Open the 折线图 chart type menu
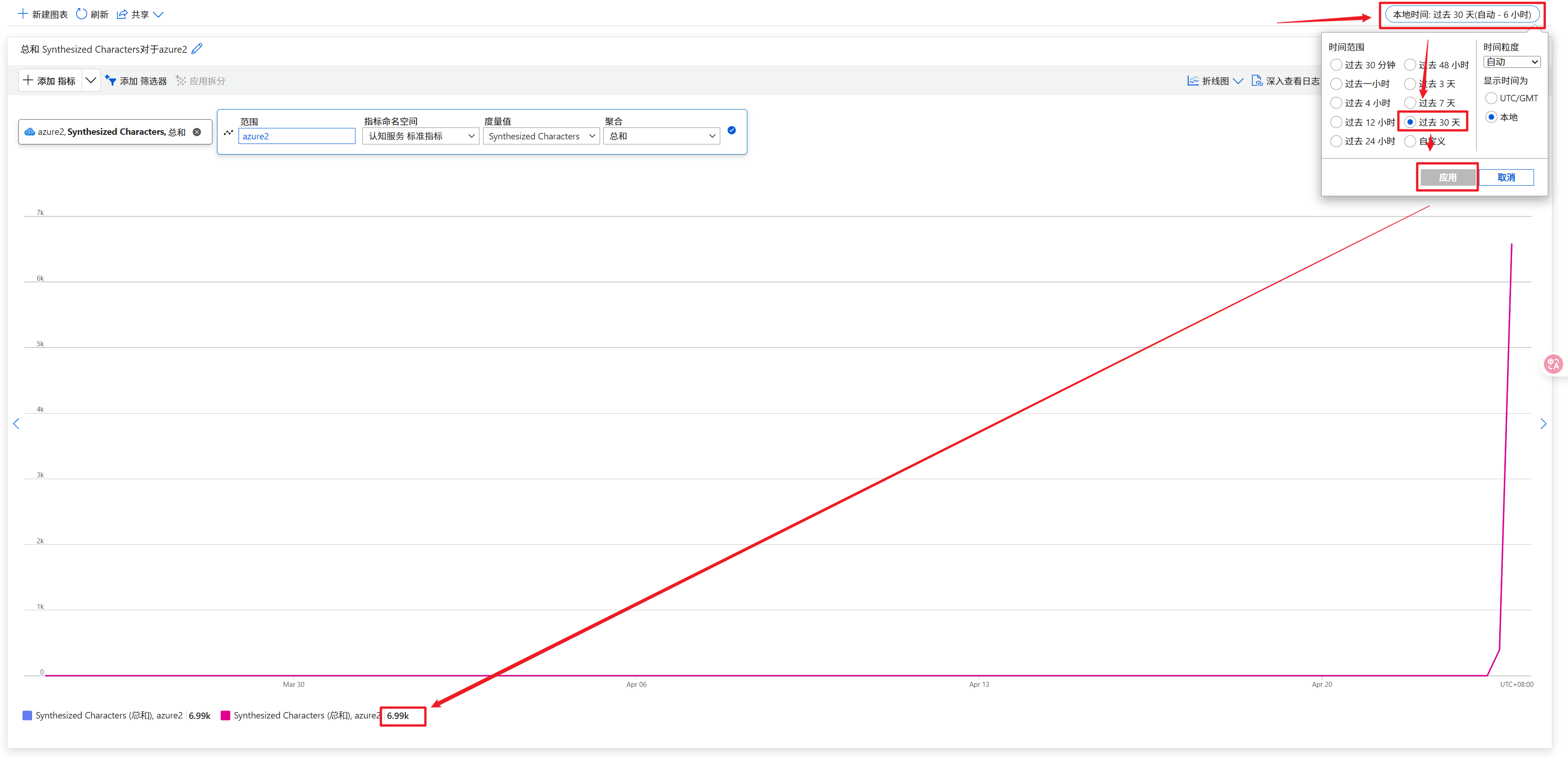Screen dimensions: 1568x757 [1216, 80]
